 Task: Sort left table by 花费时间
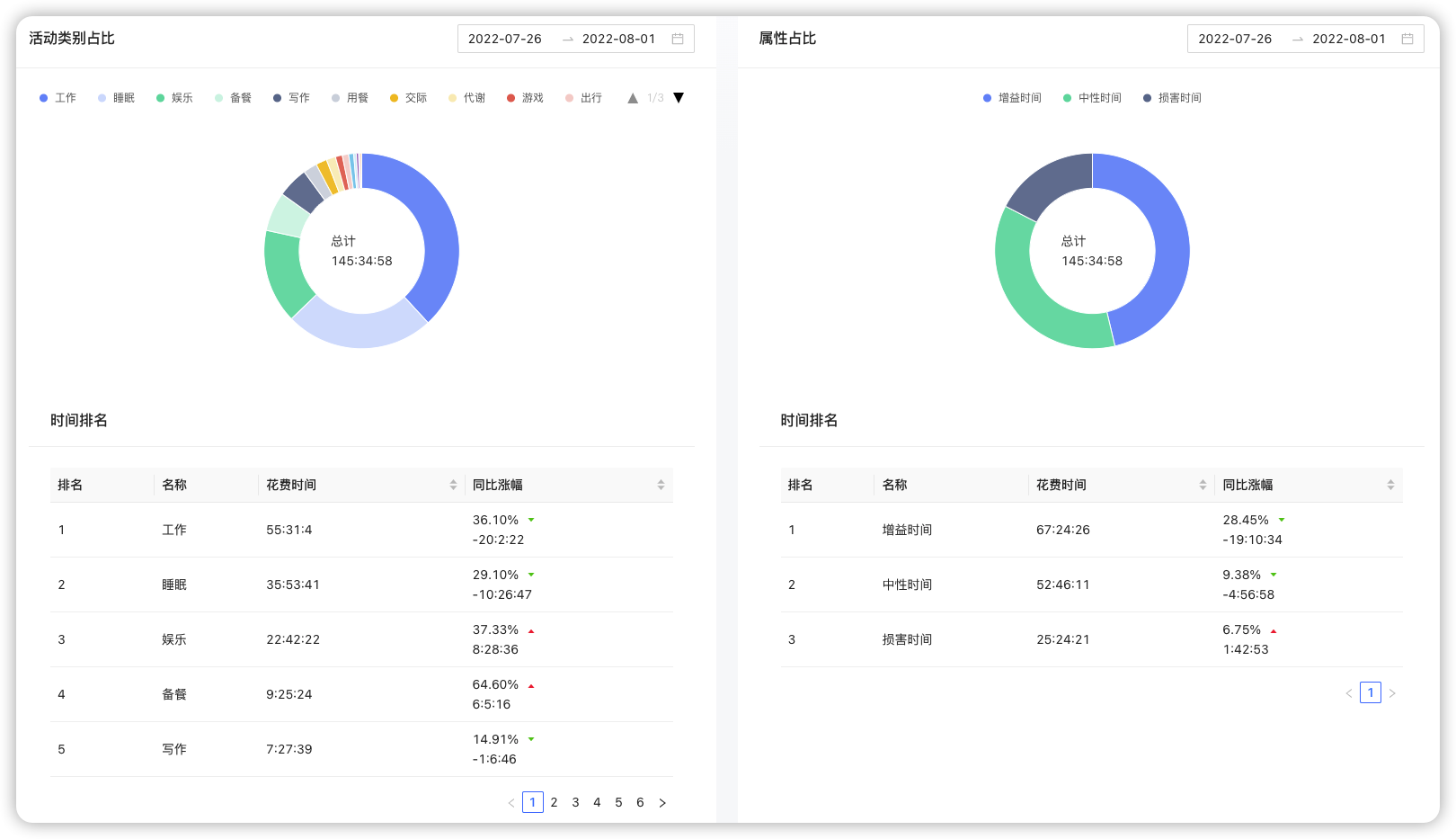coord(453,485)
